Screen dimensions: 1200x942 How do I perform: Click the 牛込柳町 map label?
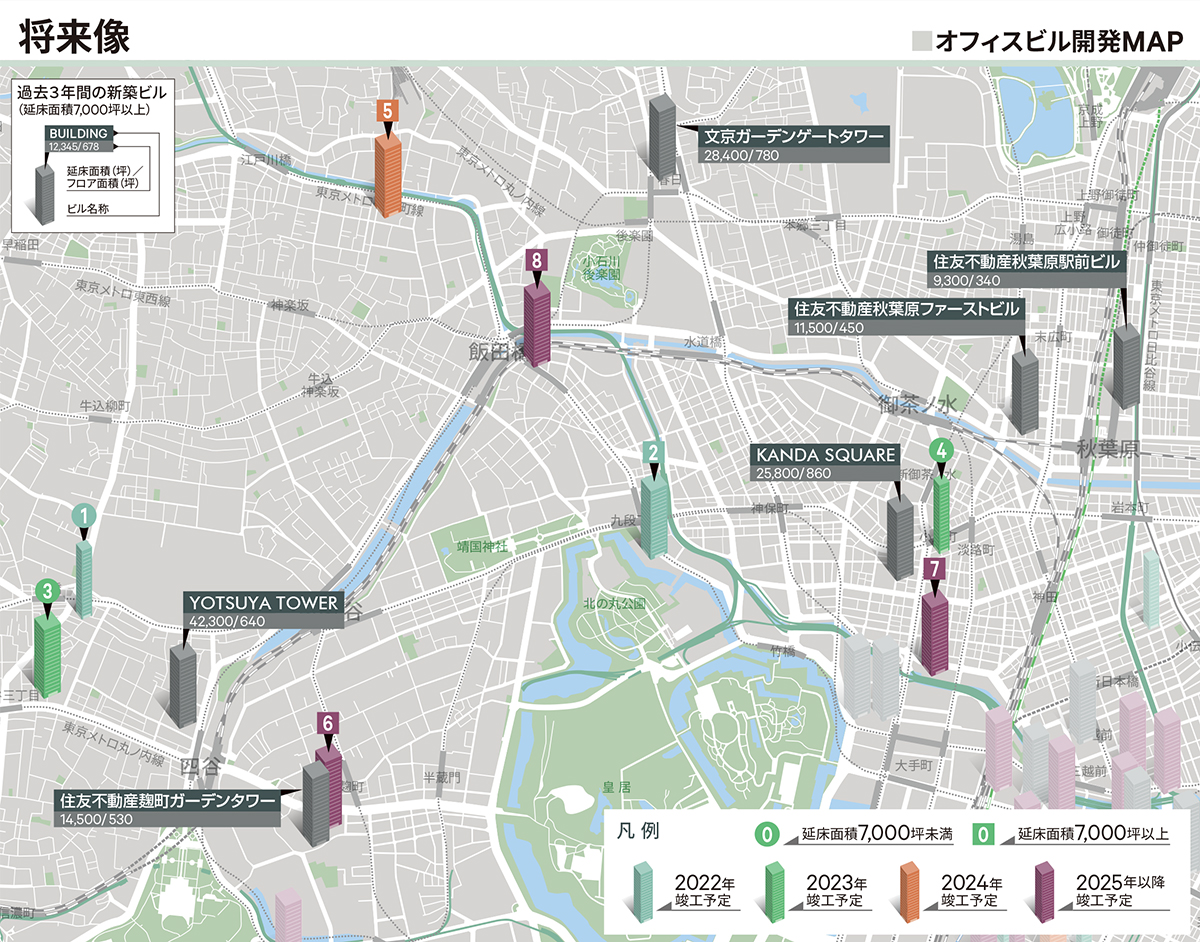click(x=105, y=405)
